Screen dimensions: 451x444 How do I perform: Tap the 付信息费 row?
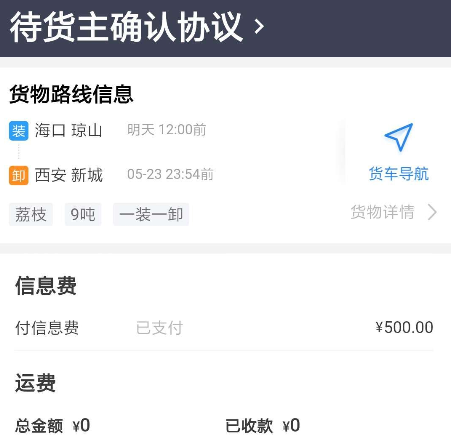(x=224, y=328)
